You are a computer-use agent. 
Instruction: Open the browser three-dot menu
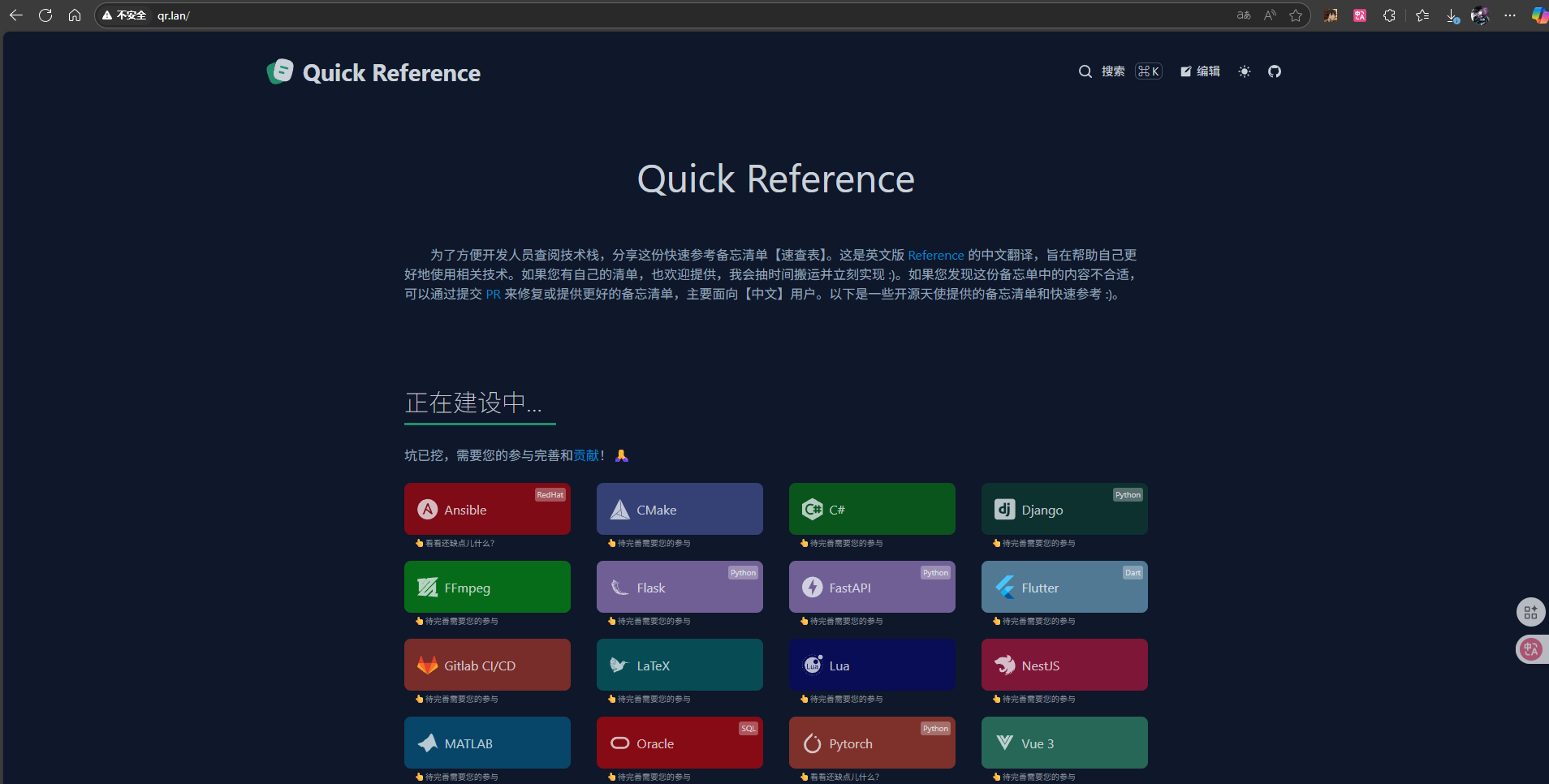pyautogui.click(x=1510, y=15)
